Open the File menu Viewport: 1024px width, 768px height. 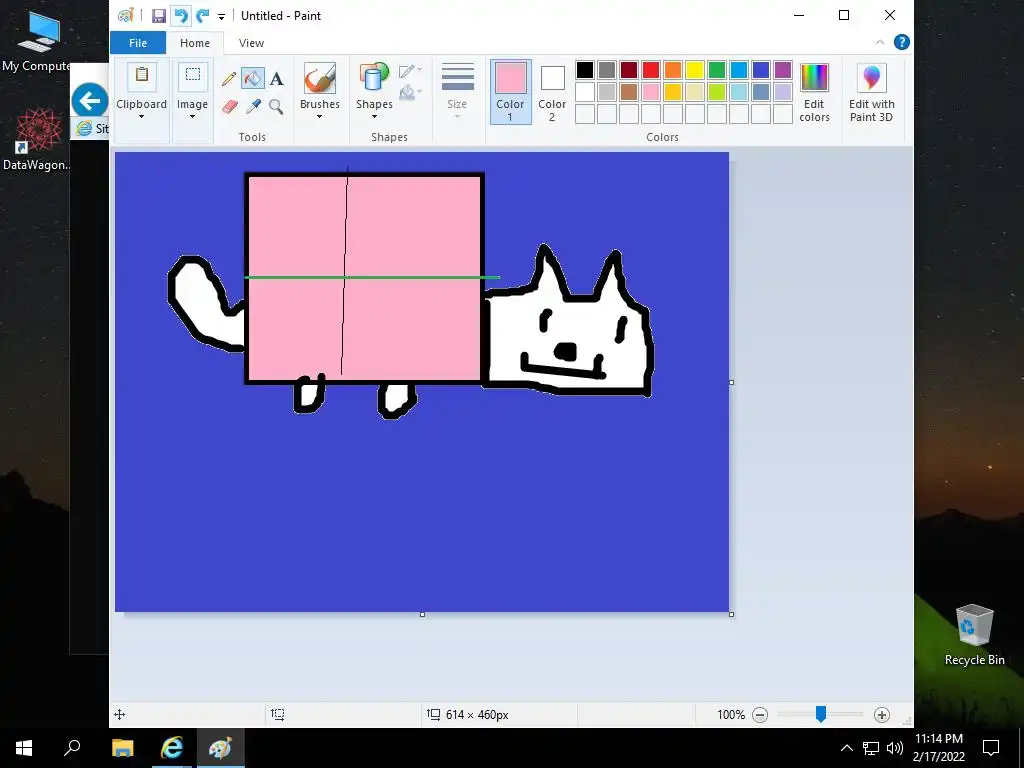[x=138, y=43]
